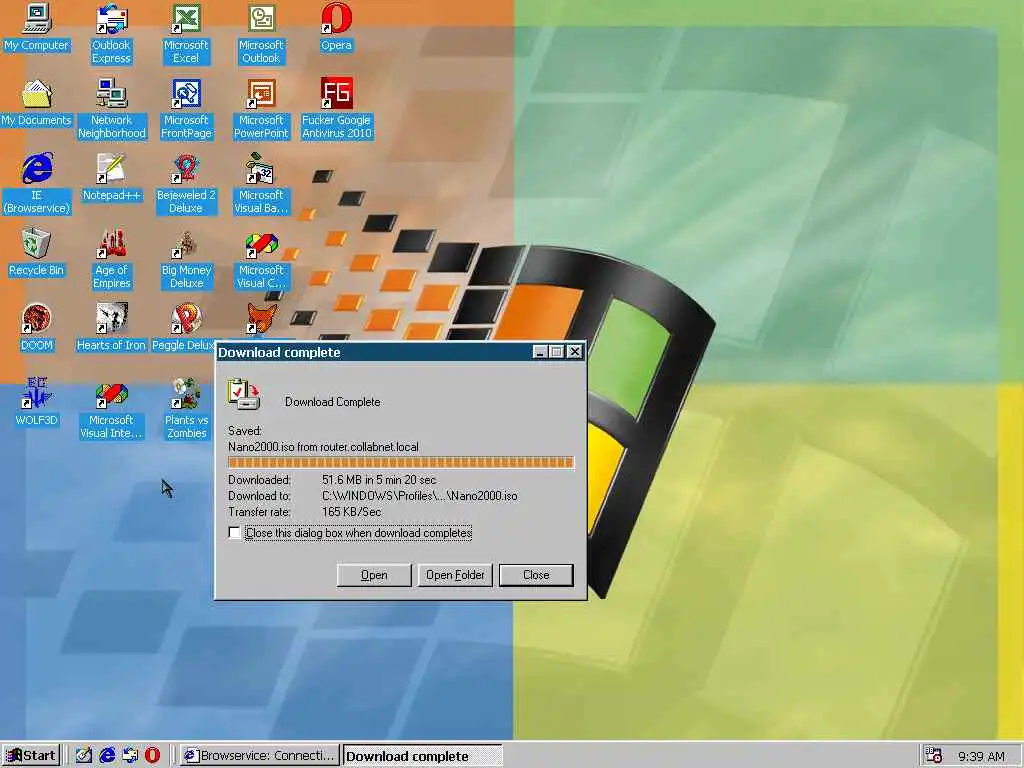
Task: Click the text Nano2000.iso from router.collabnet.local
Action: pos(323,447)
